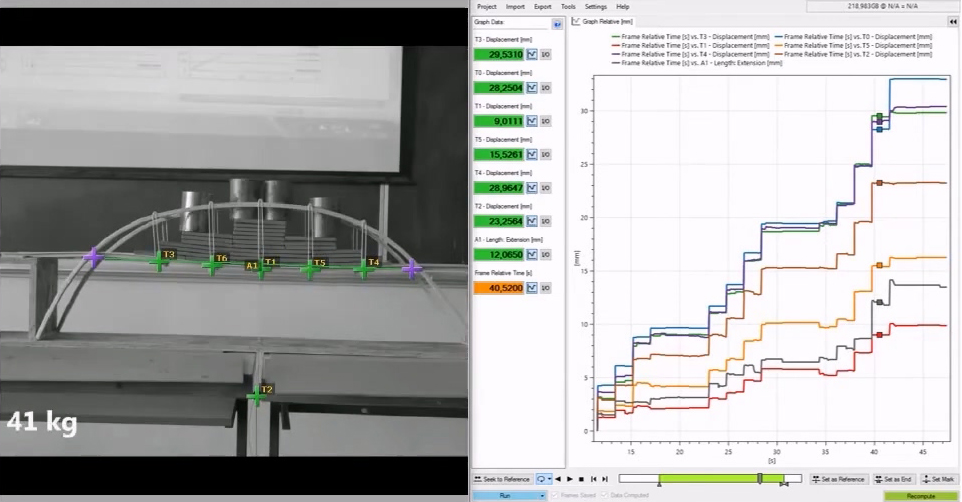This screenshot has height=502, width=962.
Task: Click the I/O icon for T0 Displacement
Action: 546,88
